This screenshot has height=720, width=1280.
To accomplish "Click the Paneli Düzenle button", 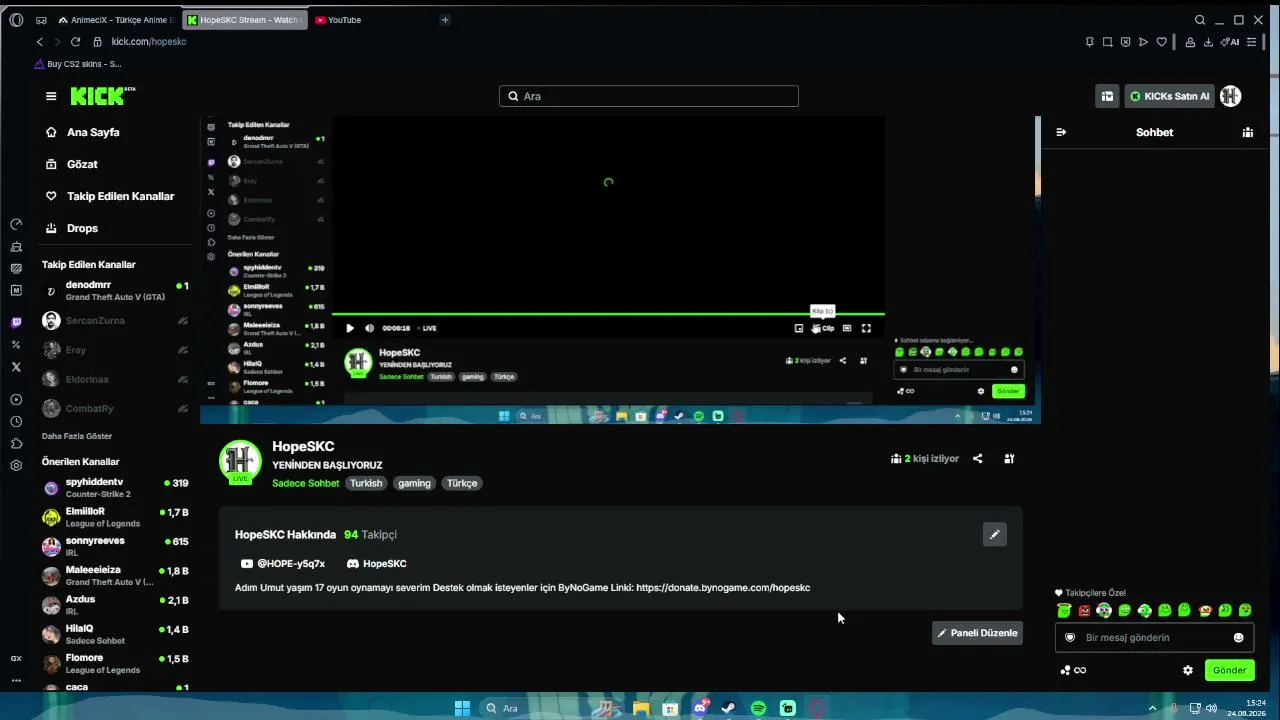I will click(977, 633).
